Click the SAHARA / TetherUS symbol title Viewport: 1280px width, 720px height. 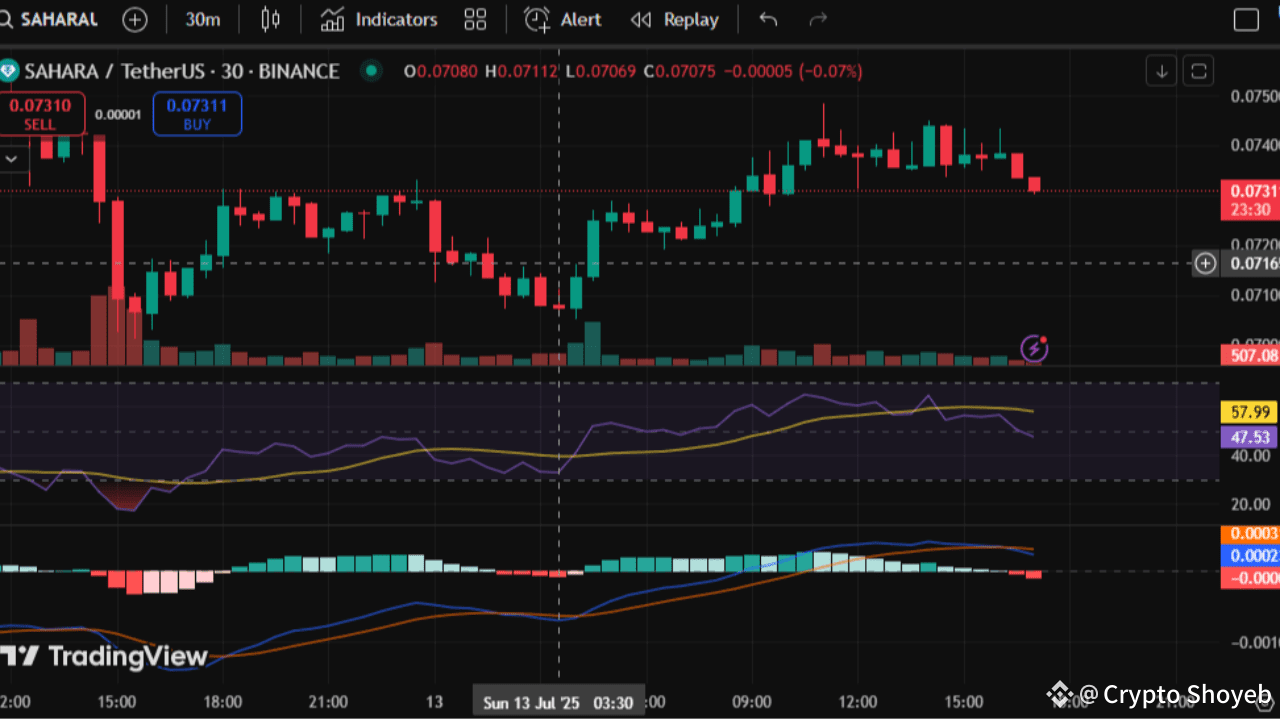pyautogui.click(x=181, y=71)
